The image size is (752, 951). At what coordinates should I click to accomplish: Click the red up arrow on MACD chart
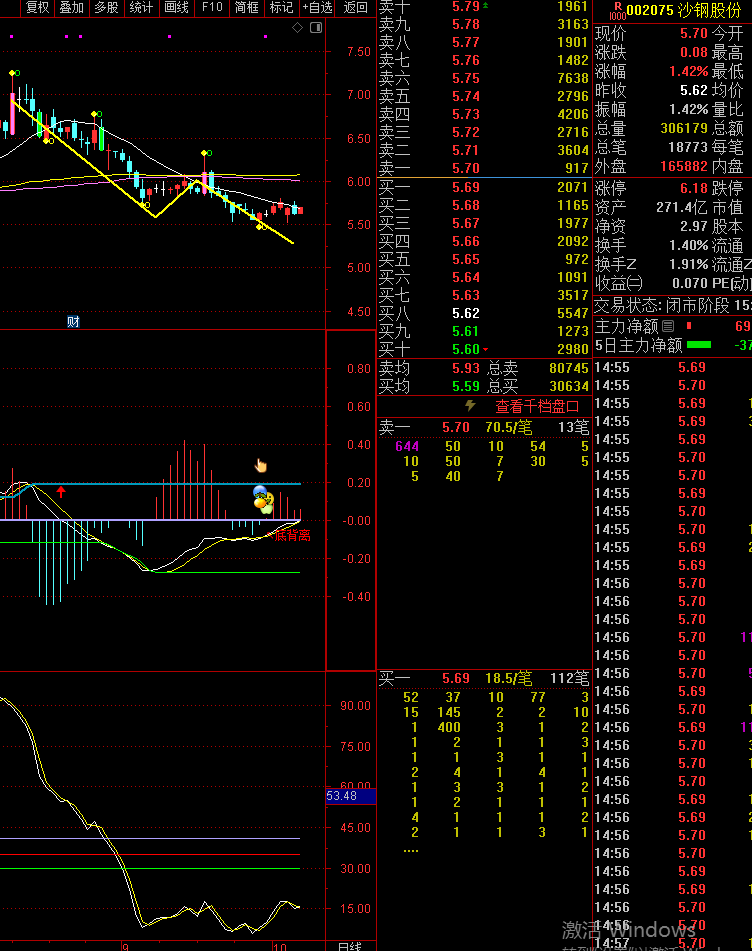(61, 491)
